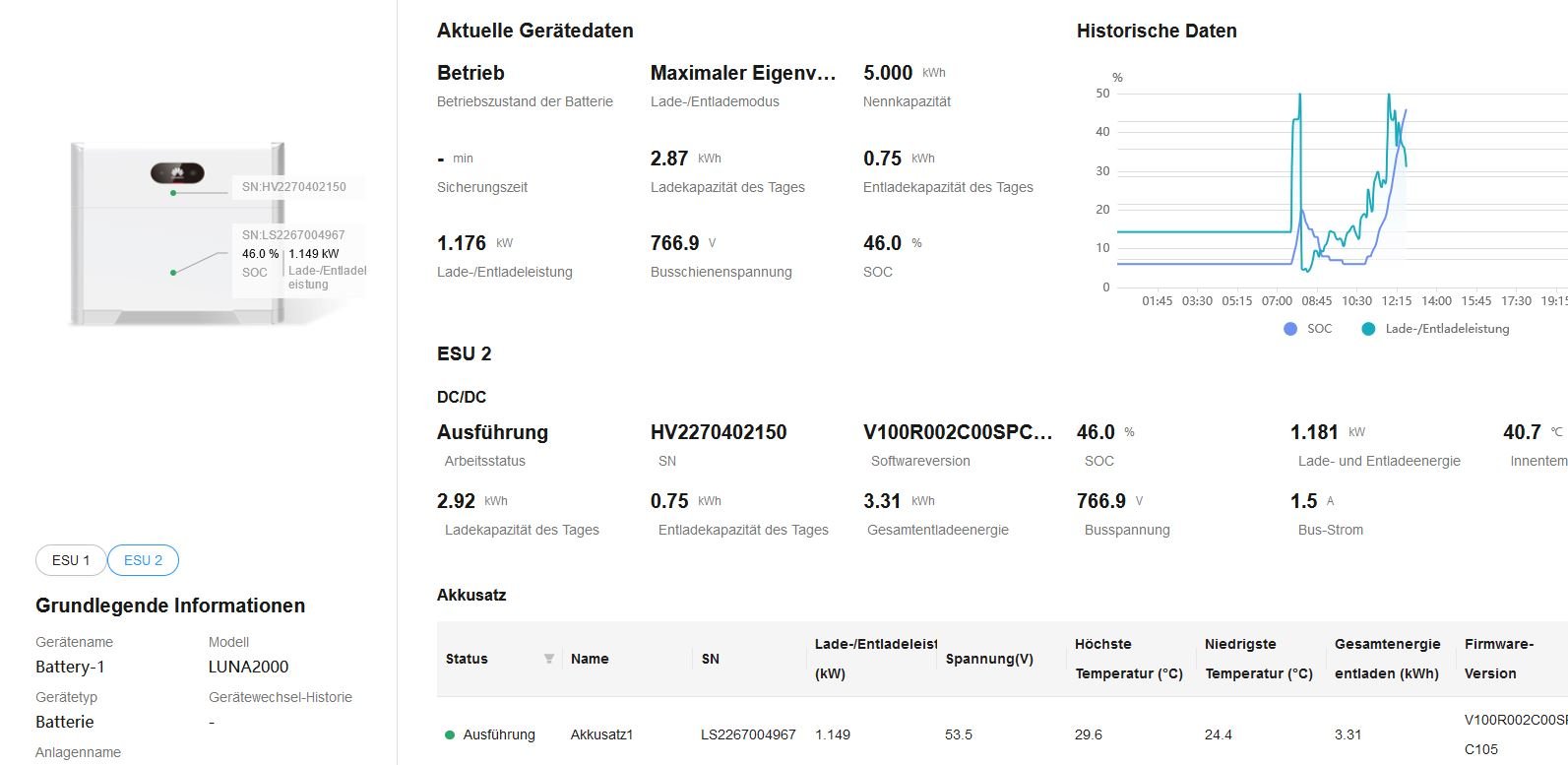Click the teal Lade-/Entladeleistung legend circle
Image resolution: width=1568 pixels, height=765 pixels.
tap(1368, 329)
